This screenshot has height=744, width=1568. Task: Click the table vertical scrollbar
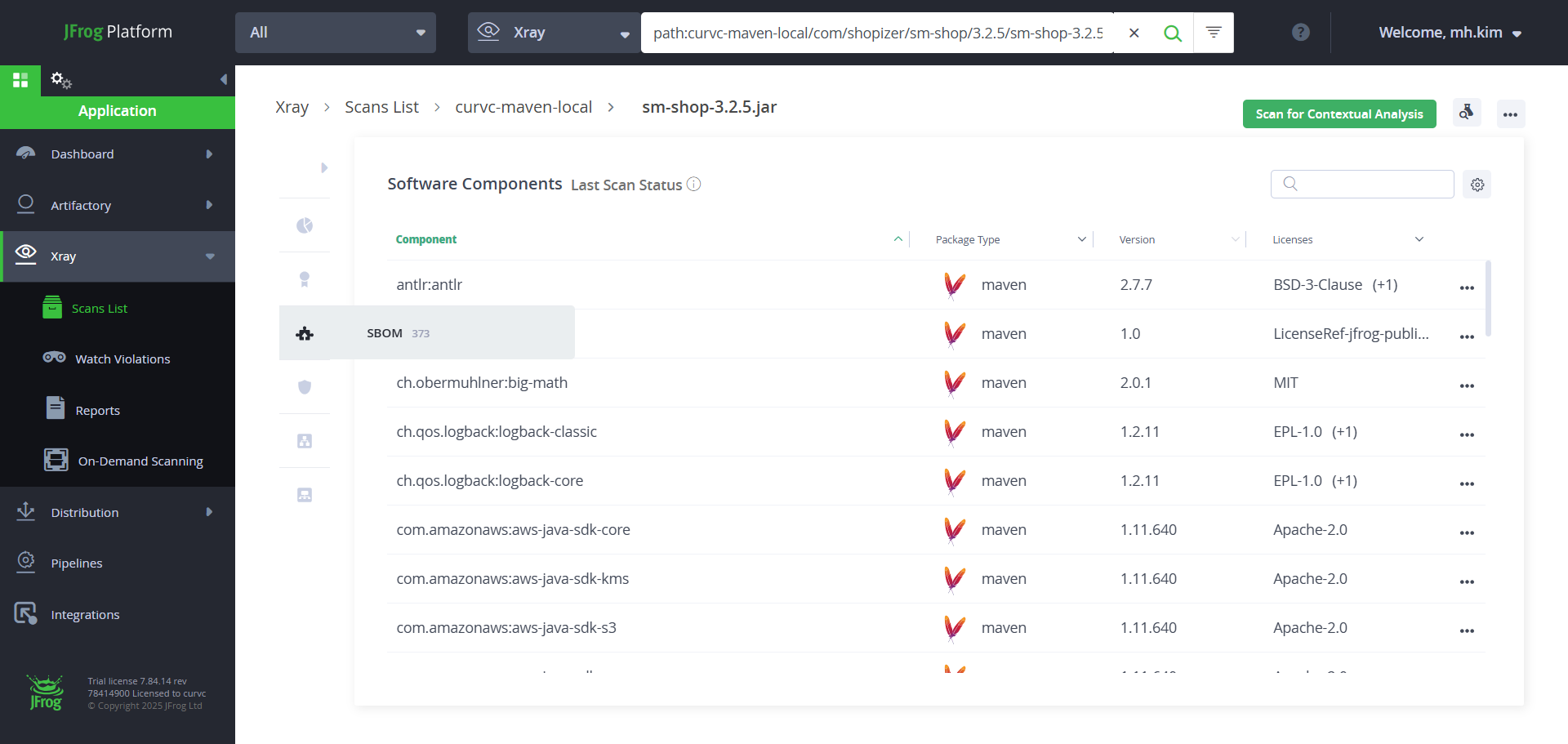tap(1488, 298)
